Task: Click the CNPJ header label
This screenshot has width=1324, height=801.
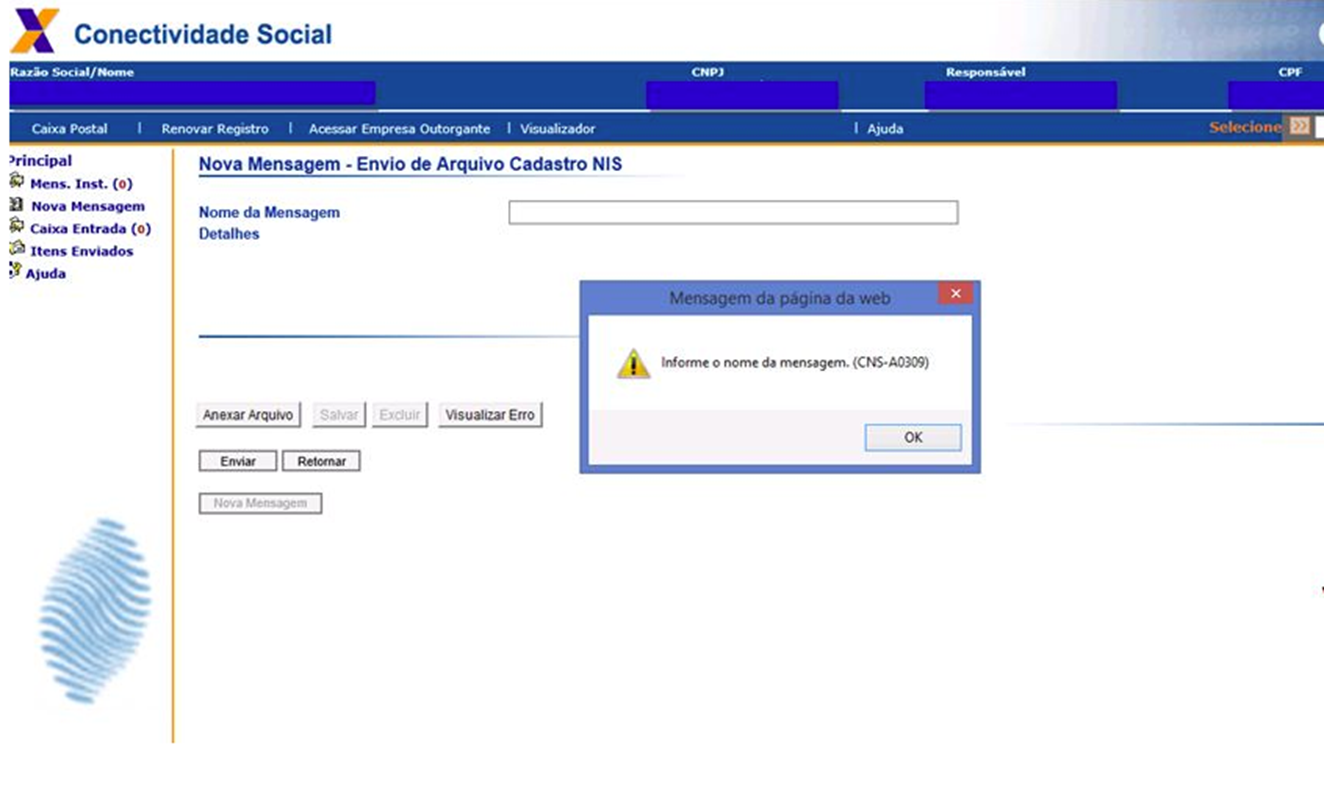Action: pyautogui.click(x=707, y=72)
